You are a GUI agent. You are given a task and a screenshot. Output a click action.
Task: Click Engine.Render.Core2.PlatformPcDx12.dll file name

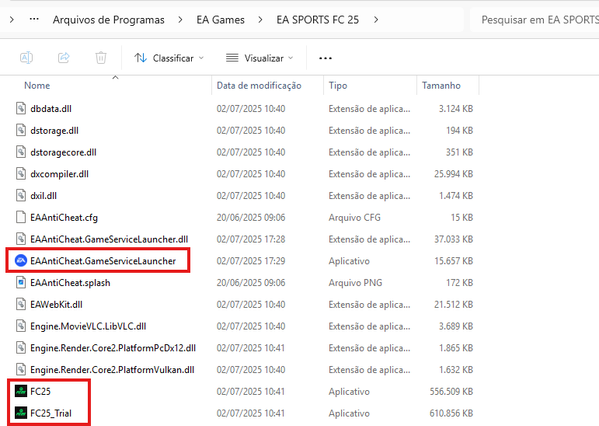click(x=113, y=348)
